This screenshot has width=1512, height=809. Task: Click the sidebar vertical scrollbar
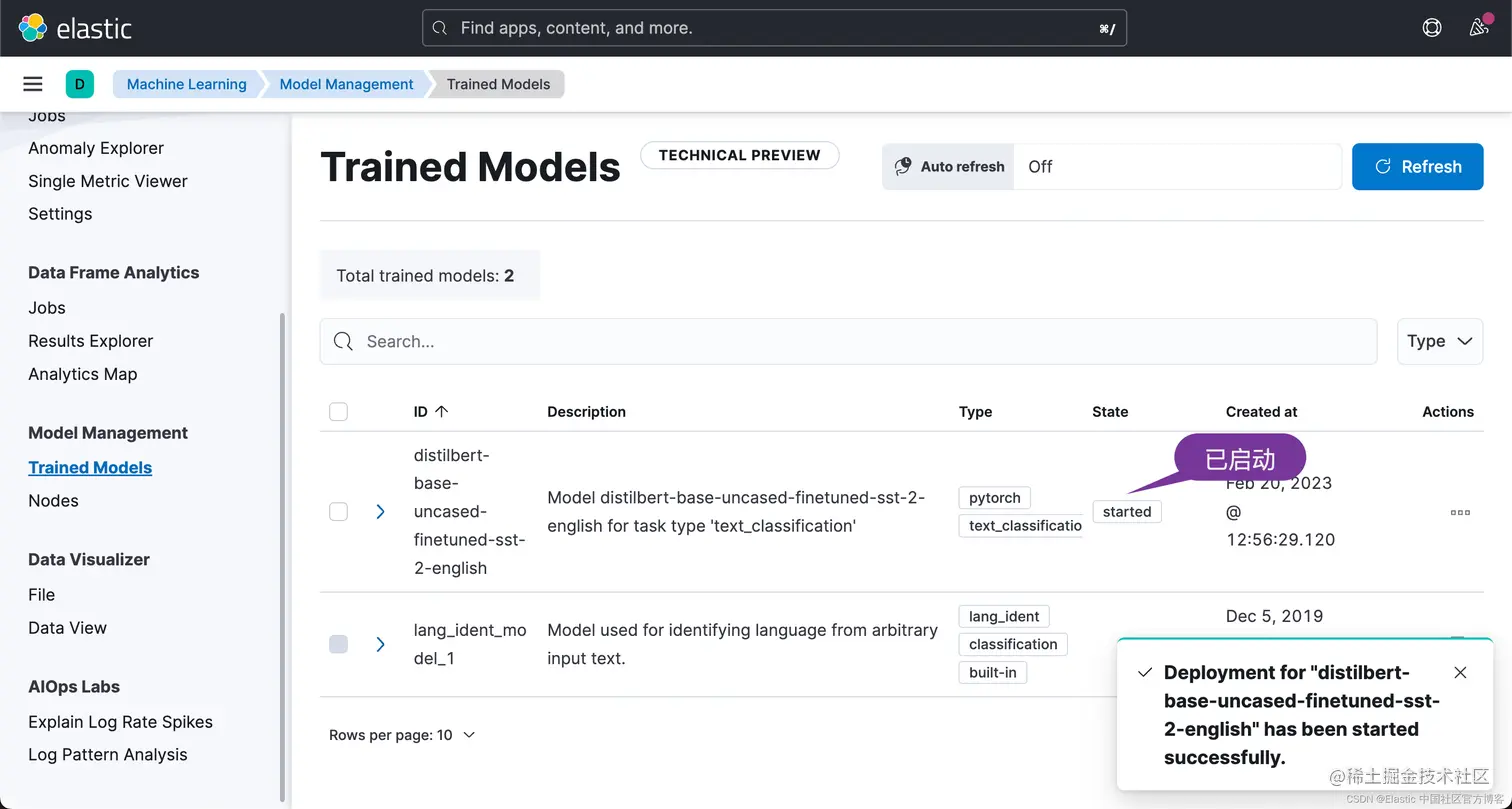pyautogui.click(x=282, y=555)
